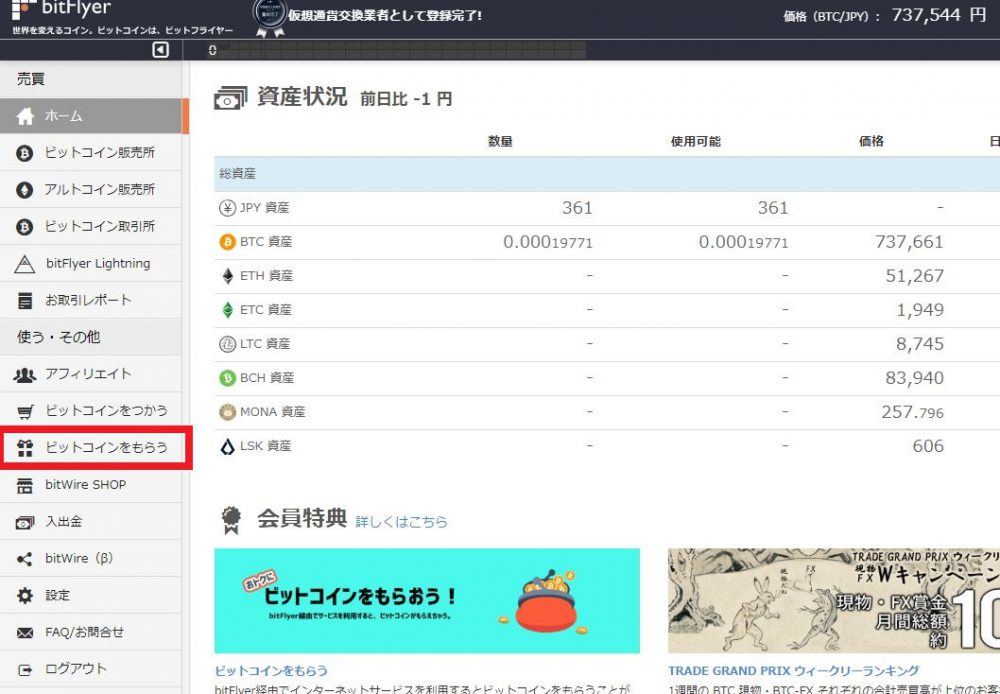Open お取引レポート from sidebar
The width and height of the screenshot is (1000, 694).
pyautogui.click(x=88, y=300)
